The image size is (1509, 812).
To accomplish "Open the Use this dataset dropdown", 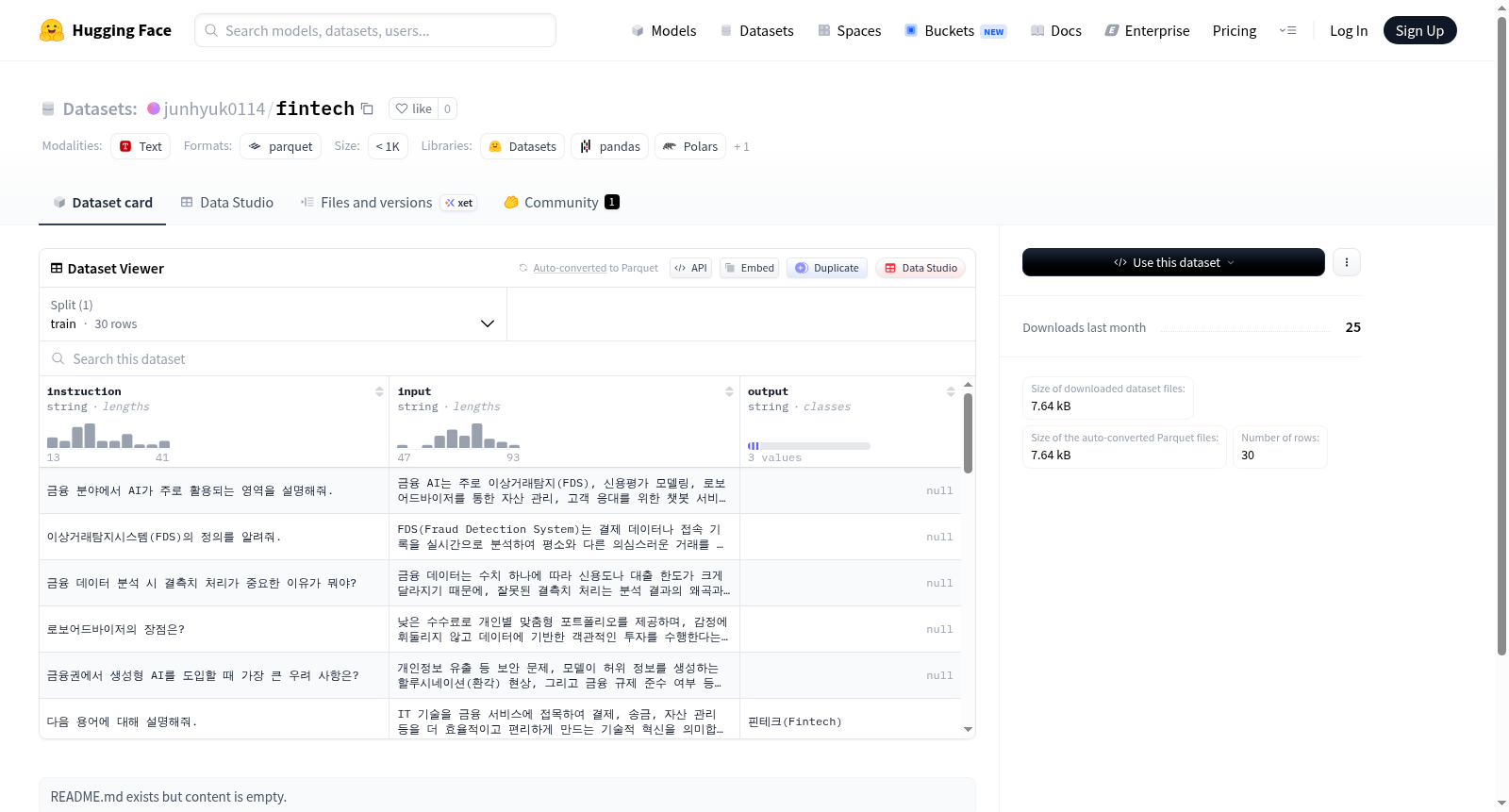I will (x=1173, y=262).
